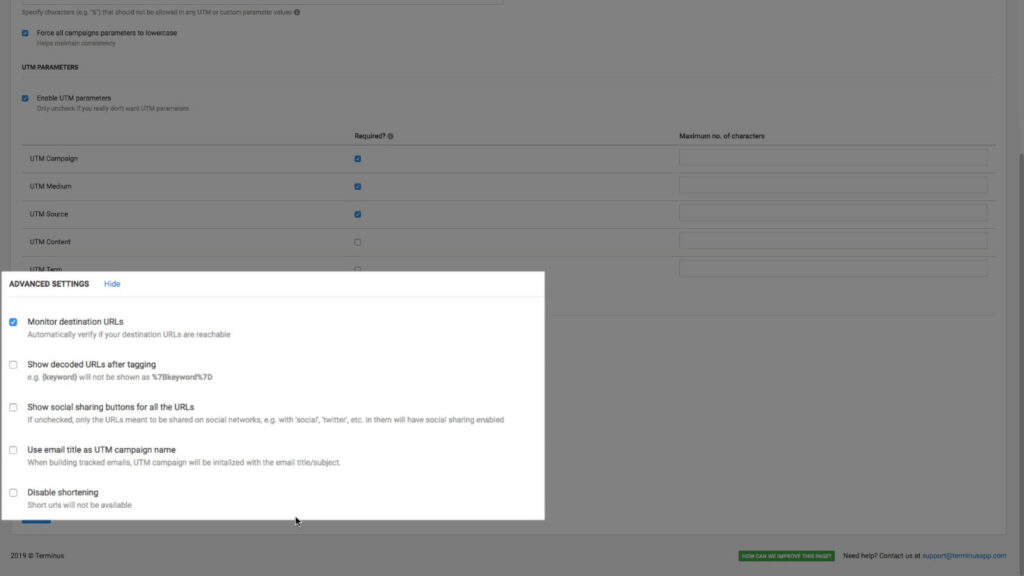This screenshot has height=576, width=1024.
Task: Disable the Enable UTM parameters option
Action: tap(24, 97)
